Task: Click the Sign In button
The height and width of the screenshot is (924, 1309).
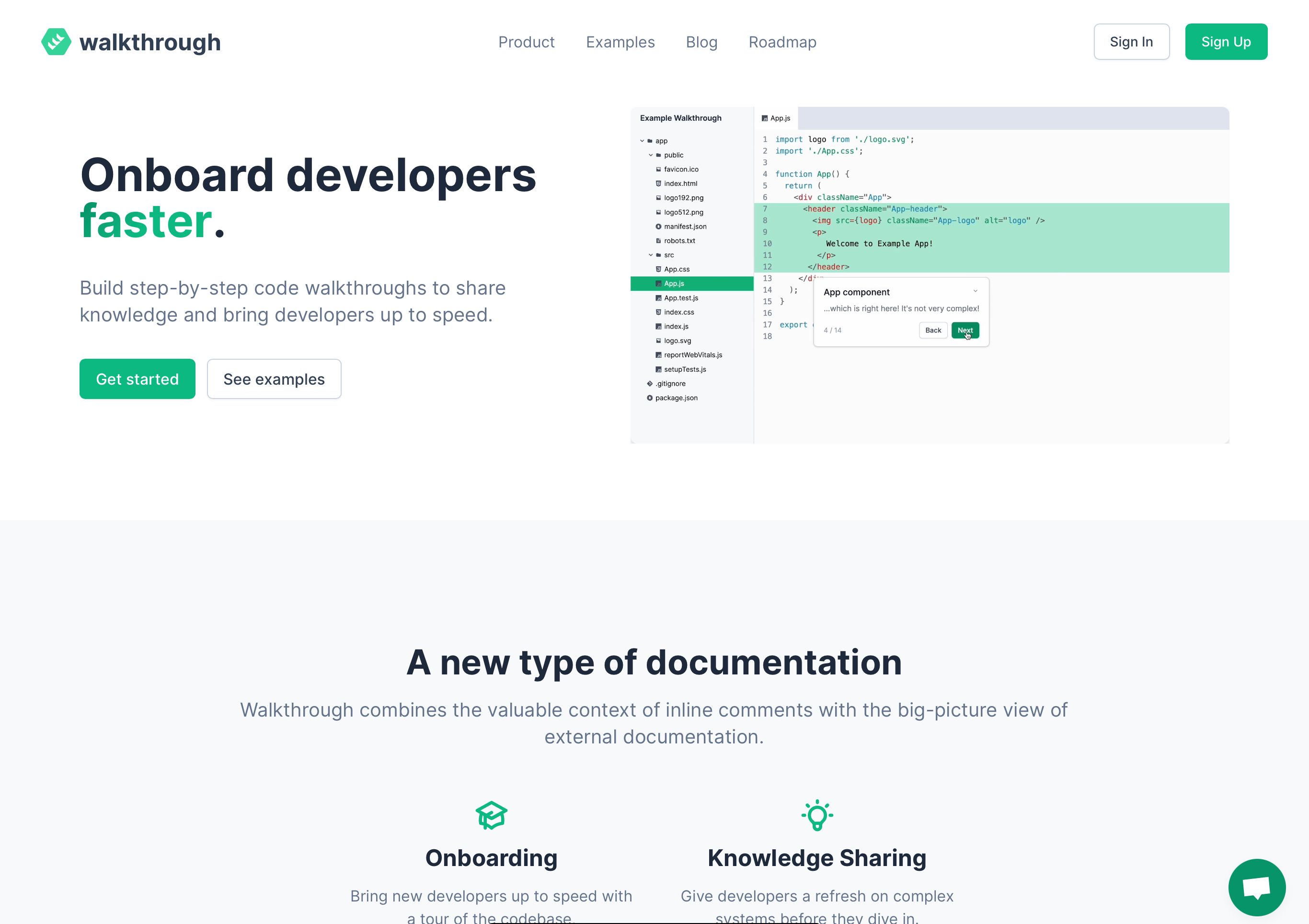Action: pos(1131,41)
